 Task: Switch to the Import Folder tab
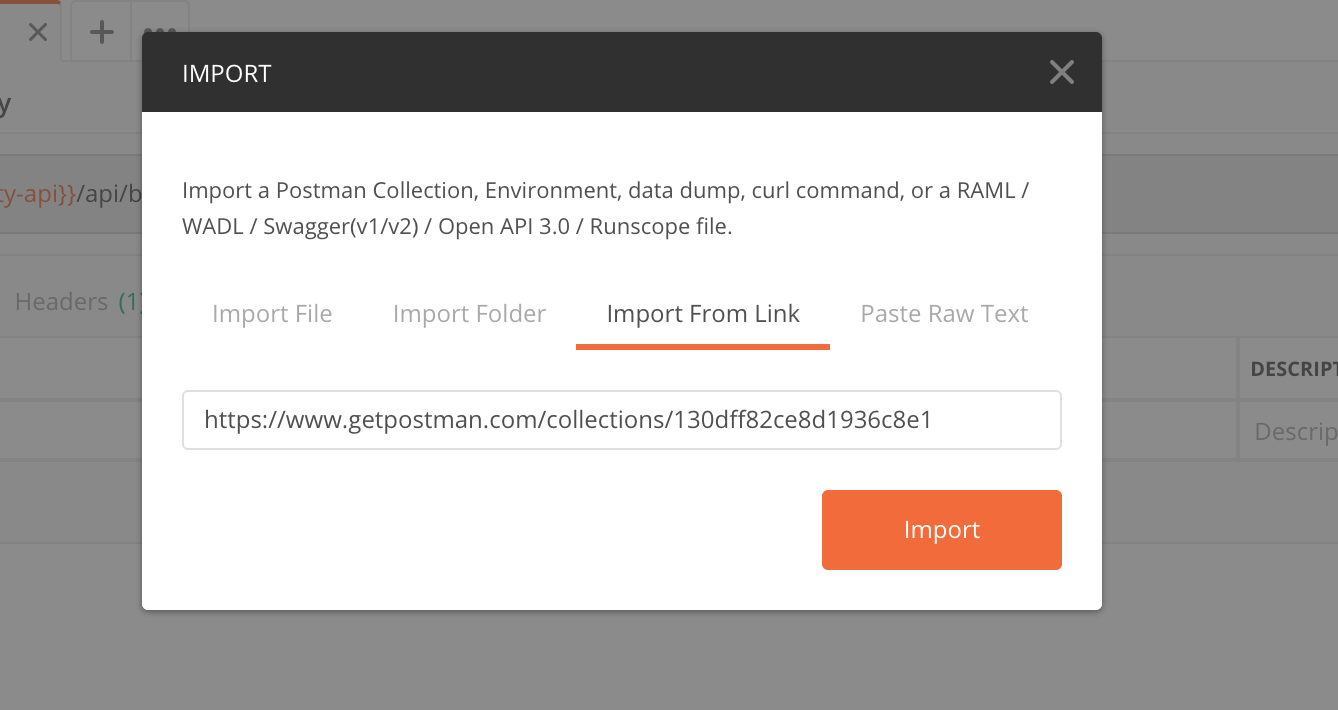click(468, 313)
